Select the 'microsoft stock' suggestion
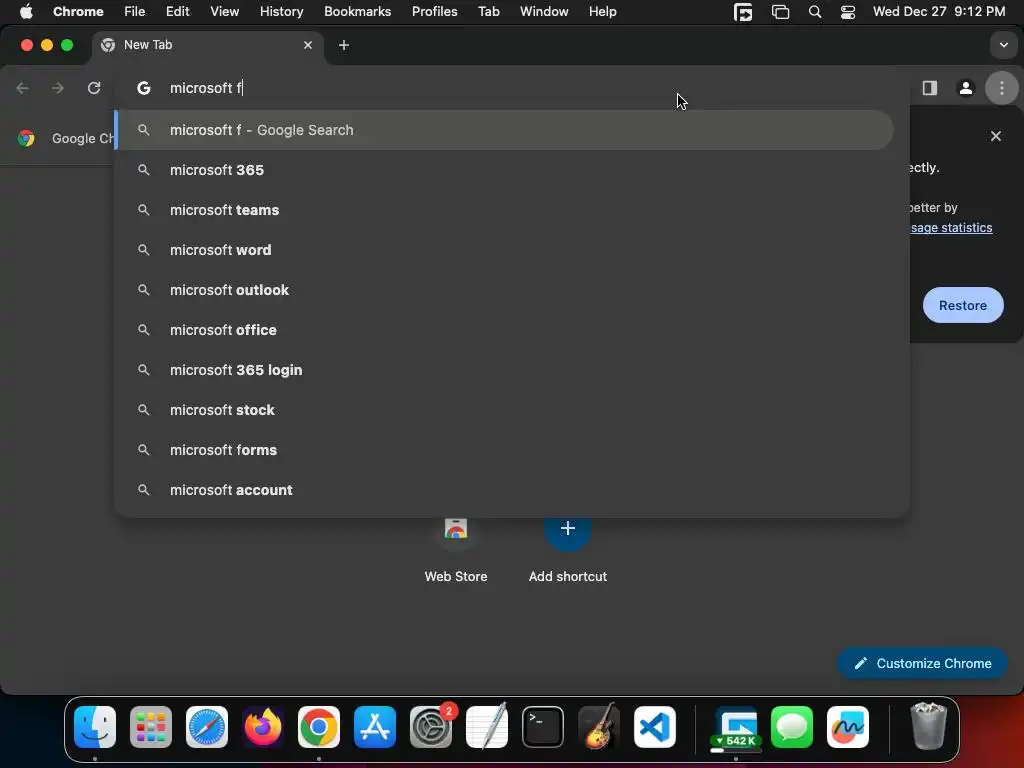 (504, 410)
